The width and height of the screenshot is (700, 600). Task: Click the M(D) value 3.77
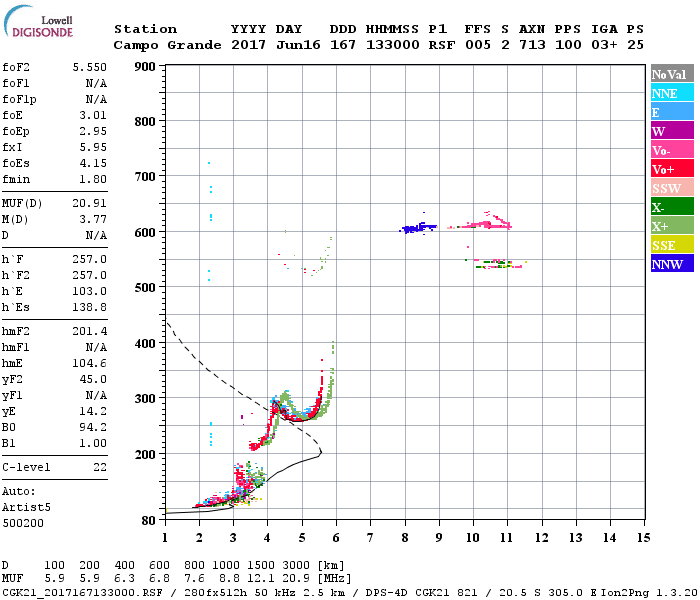pyautogui.click(x=93, y=220)
